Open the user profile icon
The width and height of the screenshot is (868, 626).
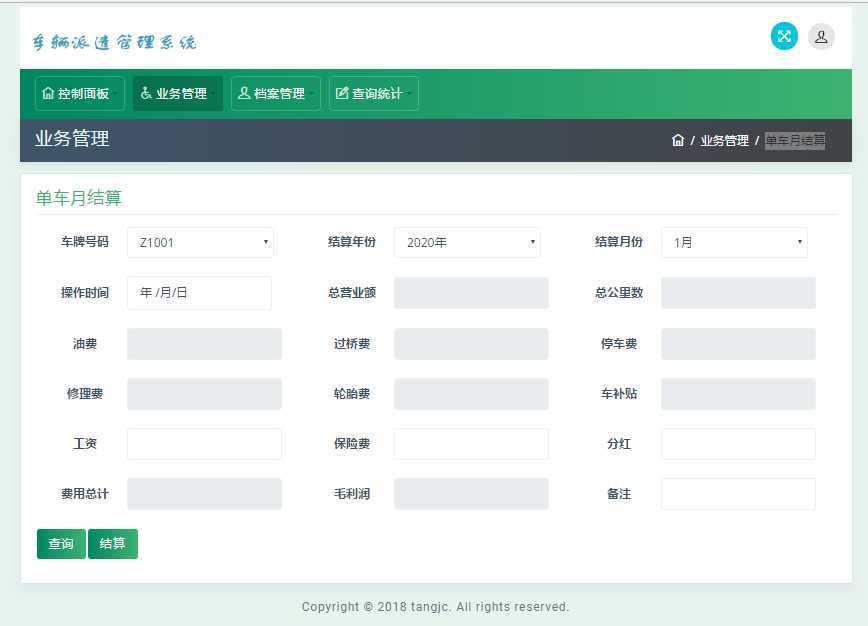[821, 37]
